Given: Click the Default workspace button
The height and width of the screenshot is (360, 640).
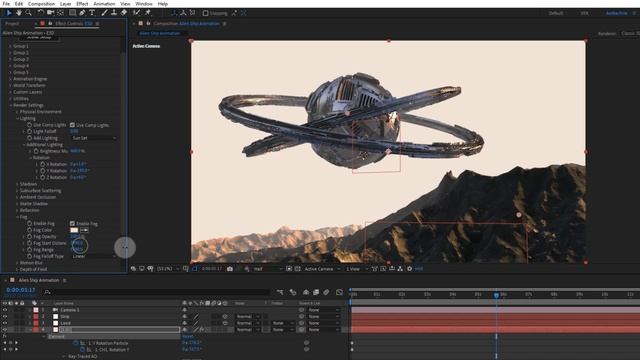Looking at the screenshot, I should coord(556,13).
